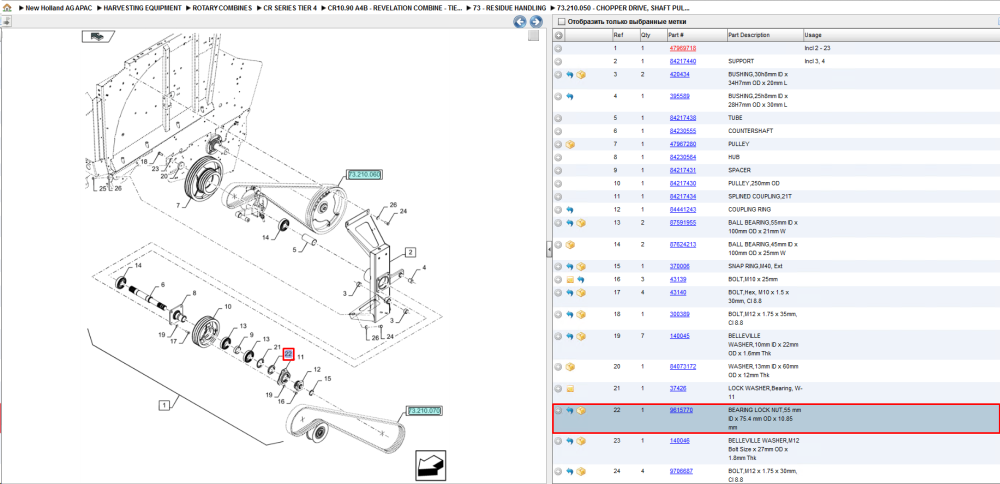Click blue arrow icon on COUPLING RING row
This screenshot has width=1000, height=484.
pos(570,210)
